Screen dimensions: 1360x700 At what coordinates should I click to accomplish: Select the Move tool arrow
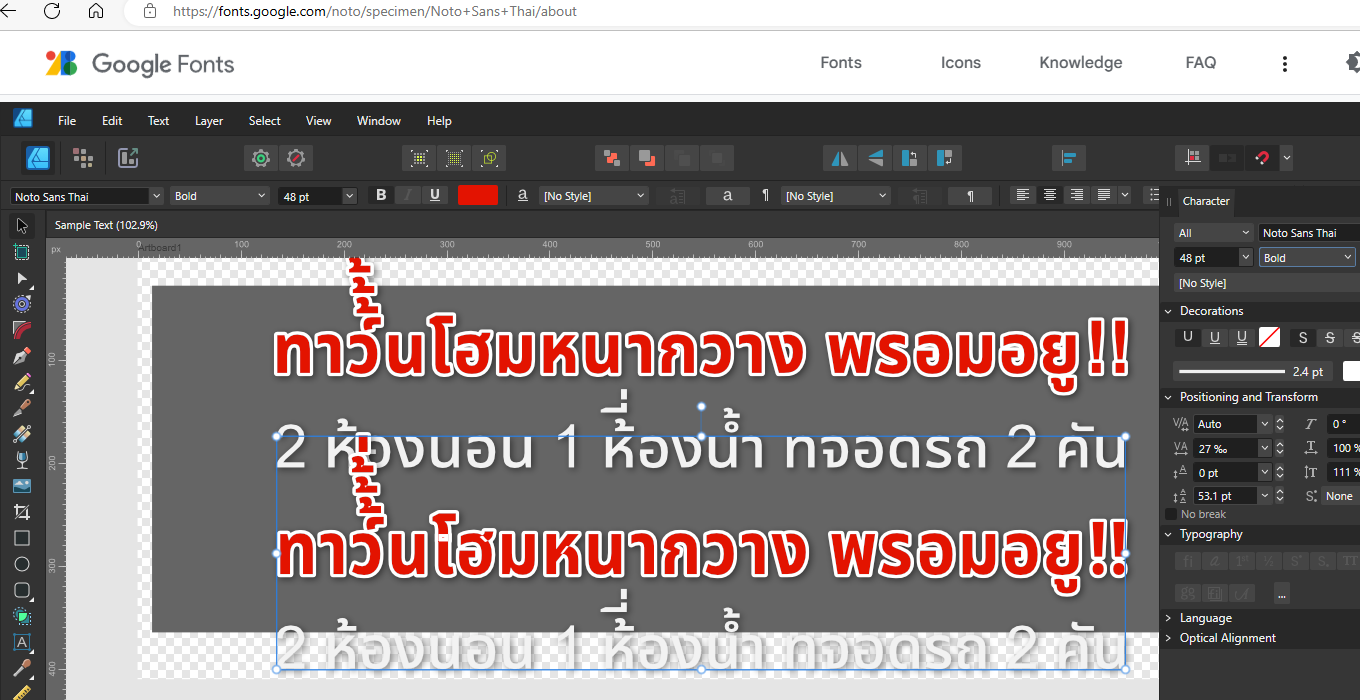[x=22, y=225]
